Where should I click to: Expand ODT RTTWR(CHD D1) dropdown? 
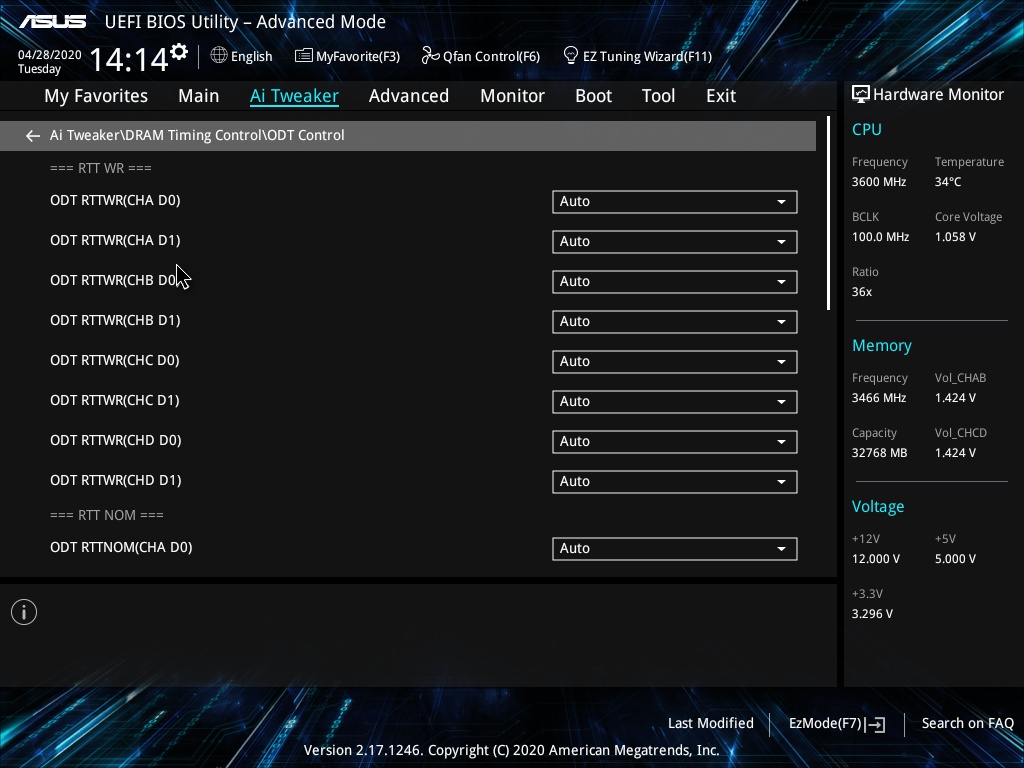(x=675, y=481)
